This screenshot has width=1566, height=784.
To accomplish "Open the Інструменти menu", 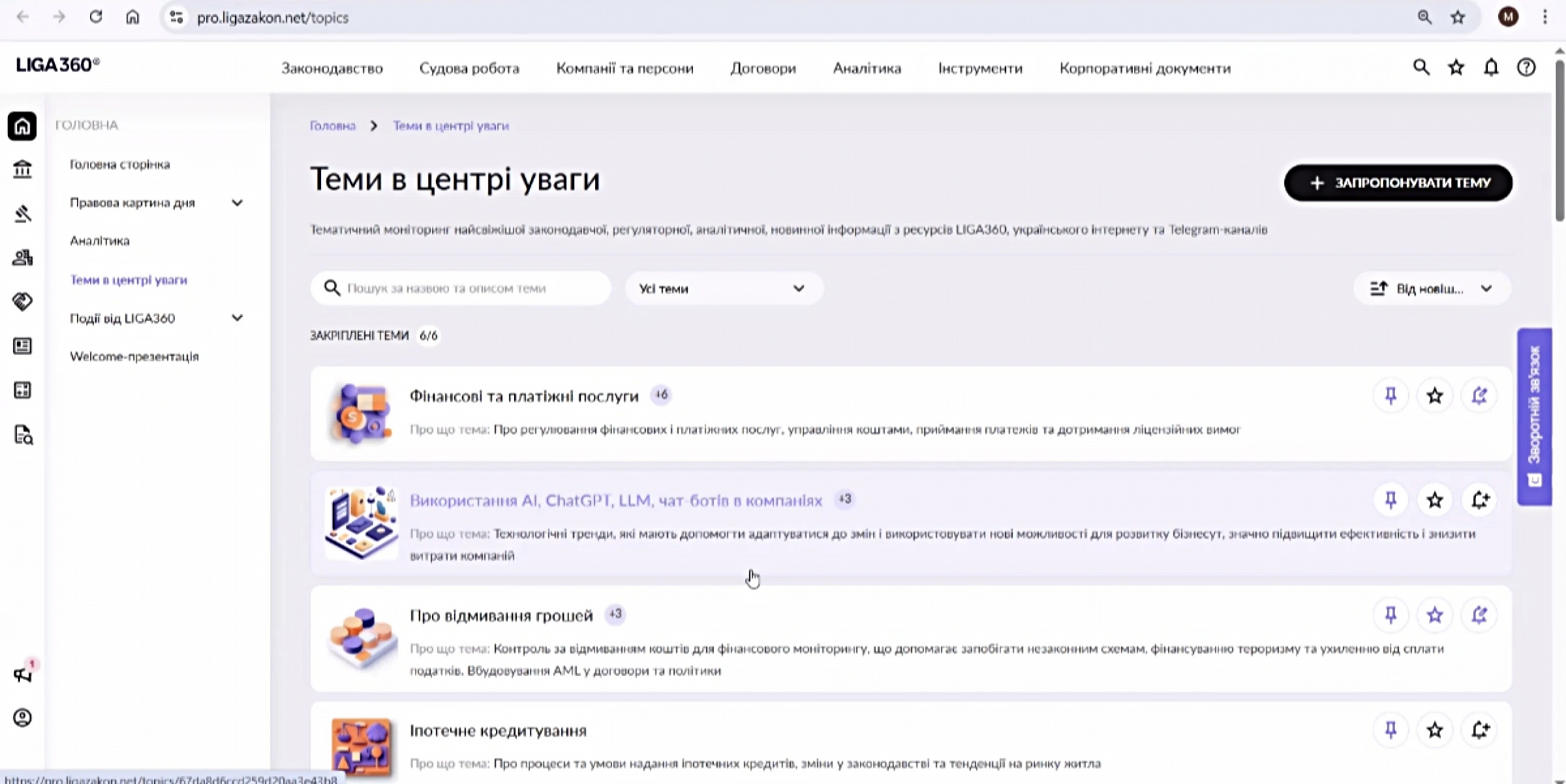I will click(x=980, y=69).
